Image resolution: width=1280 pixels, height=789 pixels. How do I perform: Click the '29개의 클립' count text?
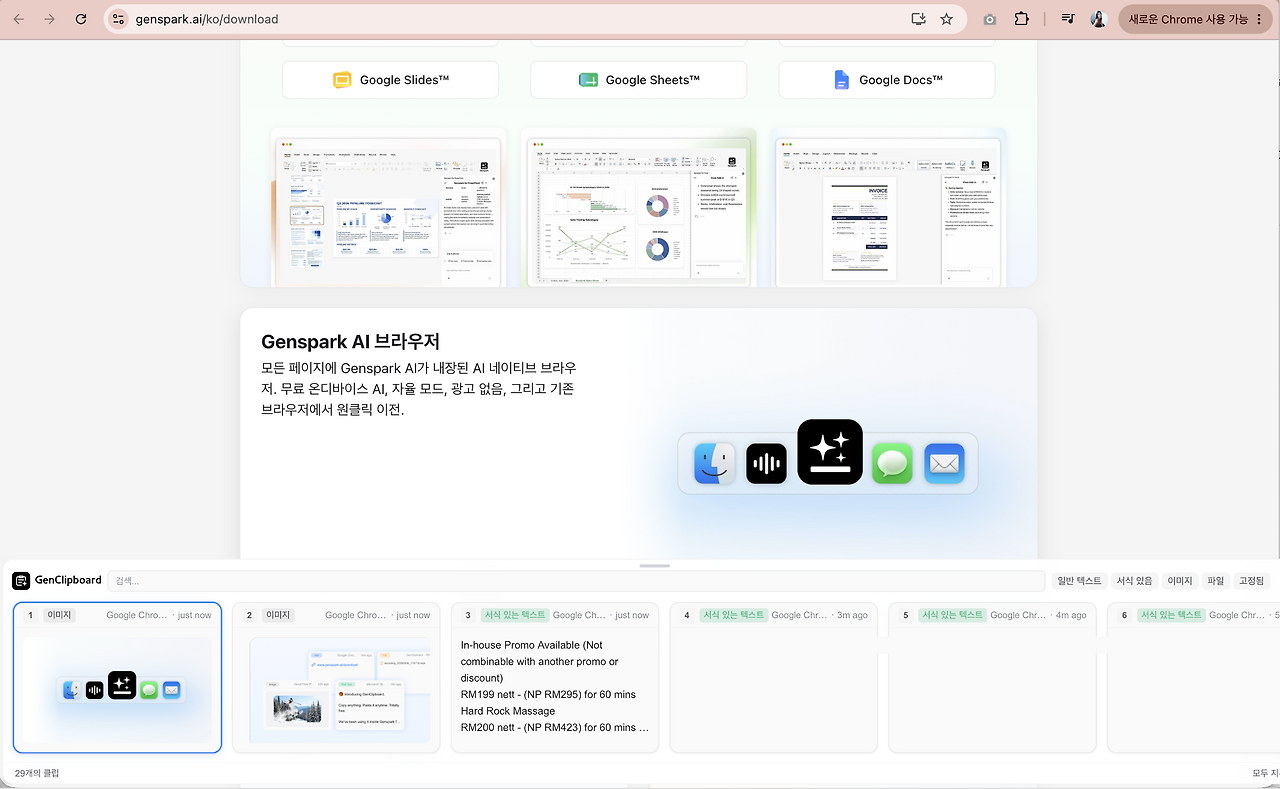[x=37, y=773]
